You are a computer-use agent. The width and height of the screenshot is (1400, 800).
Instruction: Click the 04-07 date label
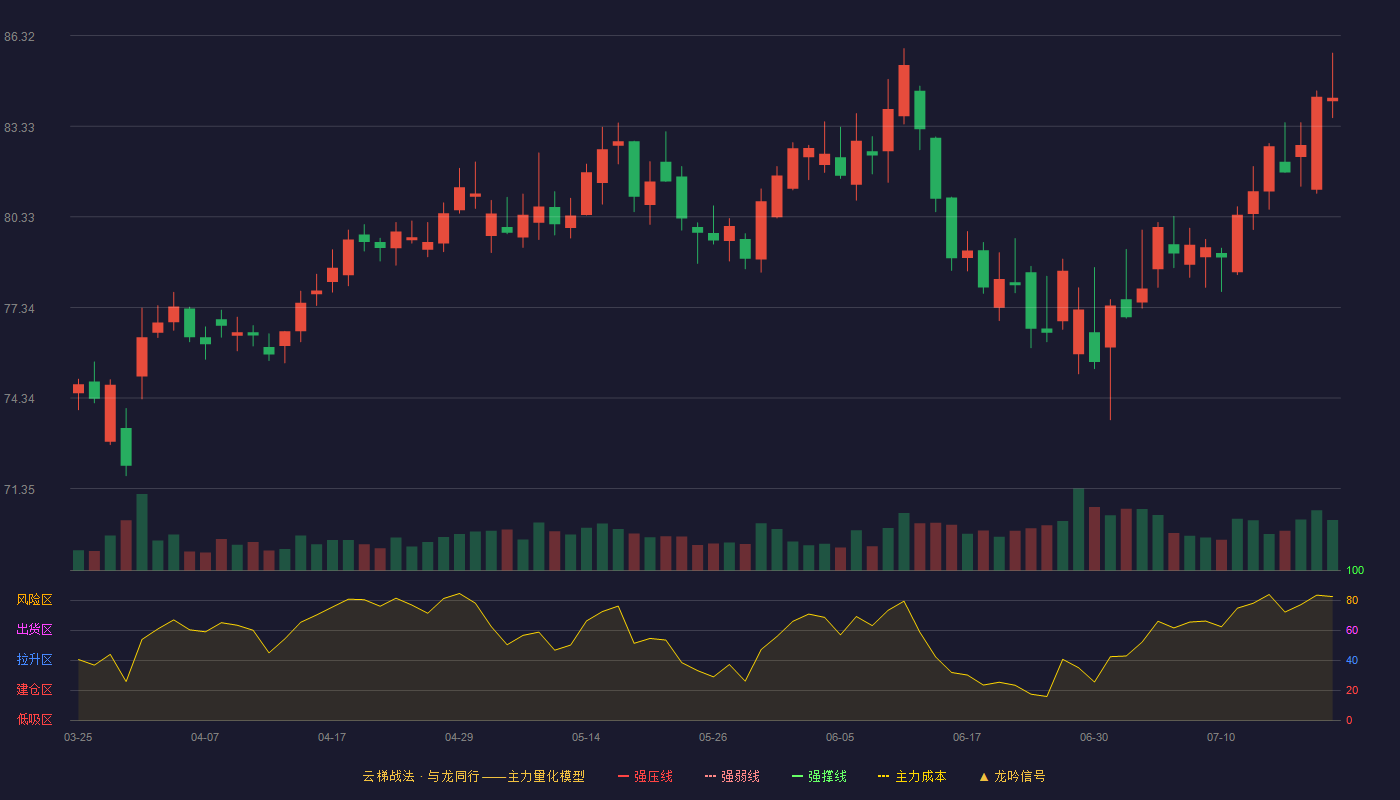[205, 737]
